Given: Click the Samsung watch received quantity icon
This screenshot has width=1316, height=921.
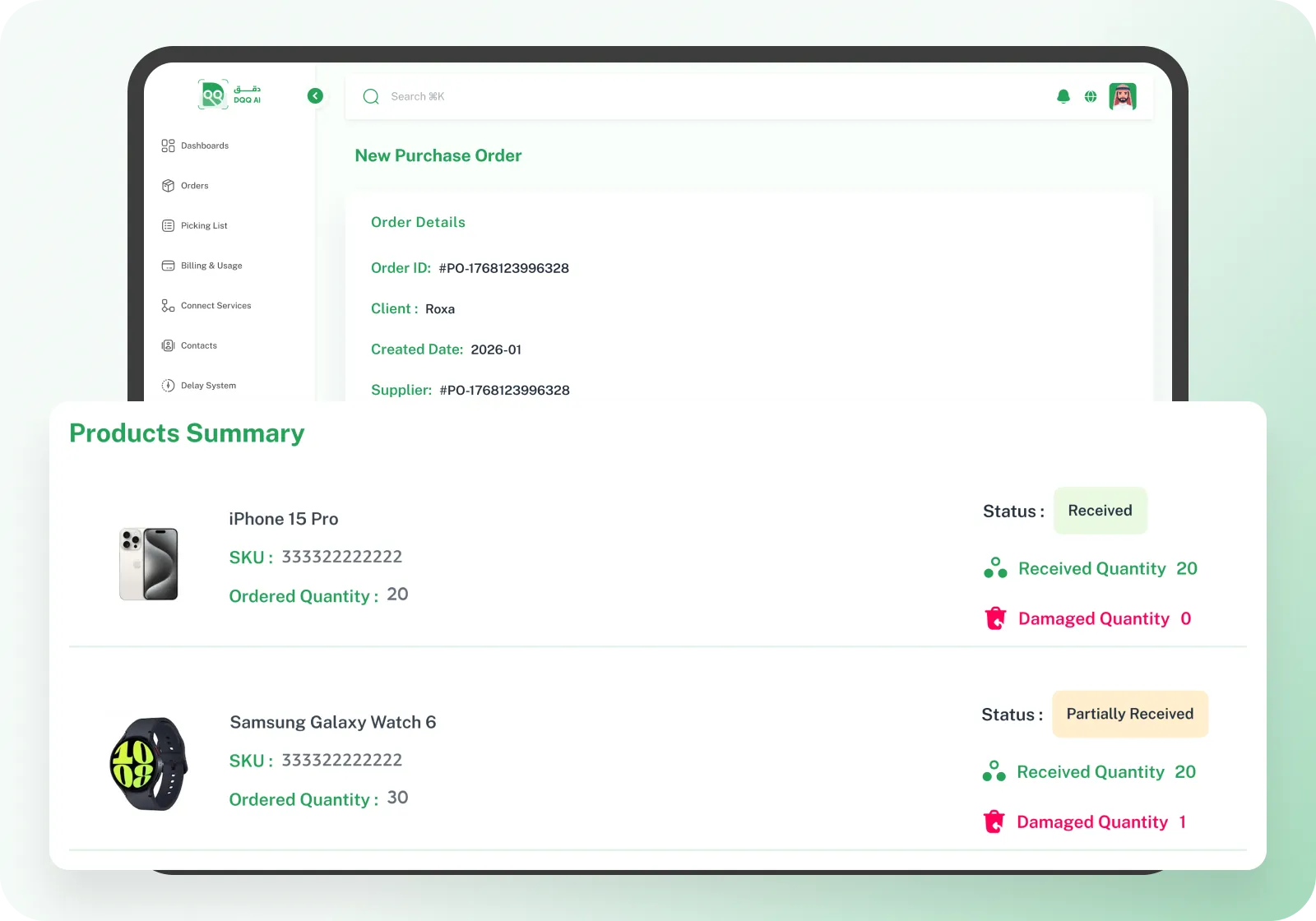Looking at the screenshot, I should (994, 771).
